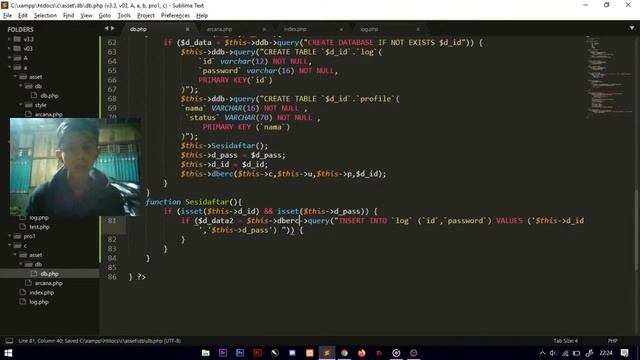Close the index.php tab

pos(341,29)
